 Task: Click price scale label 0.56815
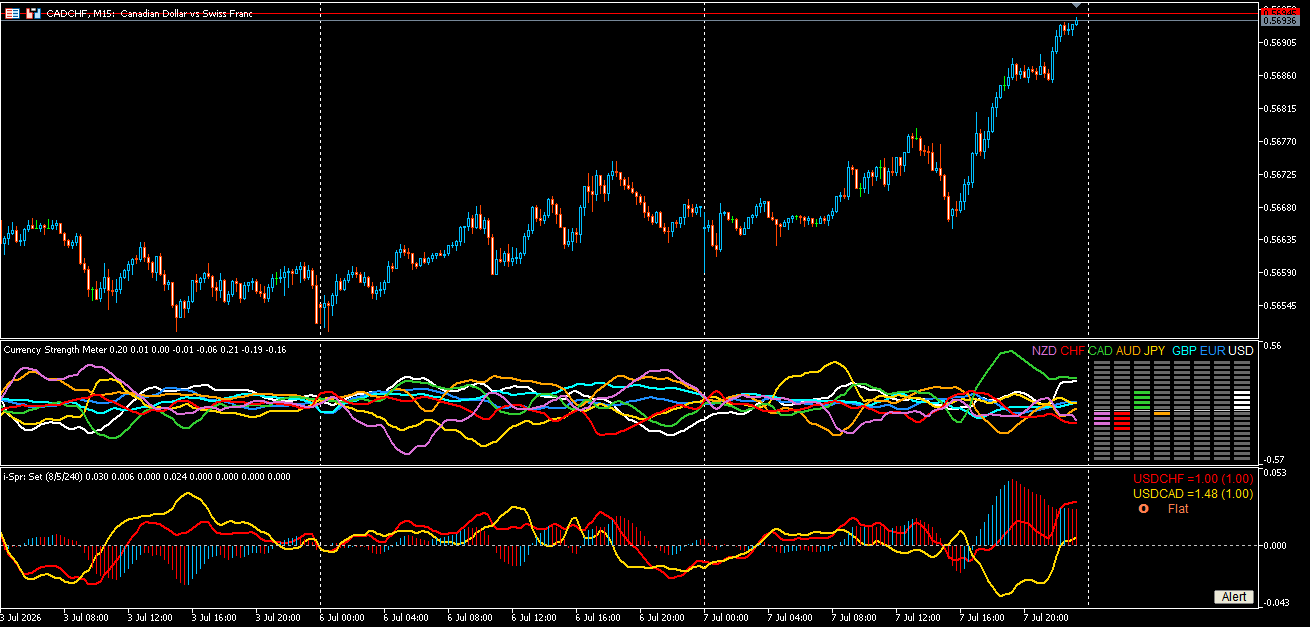pyautogui.click(x=1279, y=109)
